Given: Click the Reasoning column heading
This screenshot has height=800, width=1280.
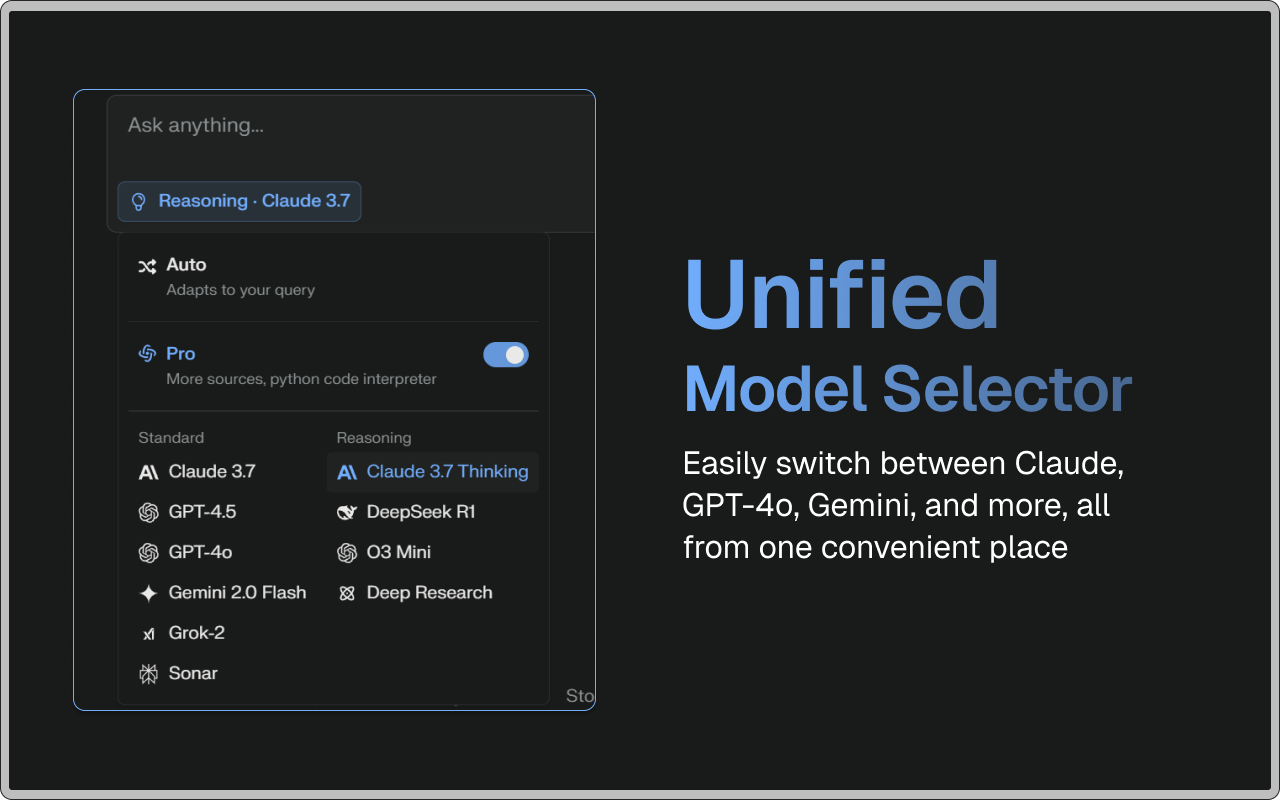Looking at the screenshot, I should click(373, 438).
